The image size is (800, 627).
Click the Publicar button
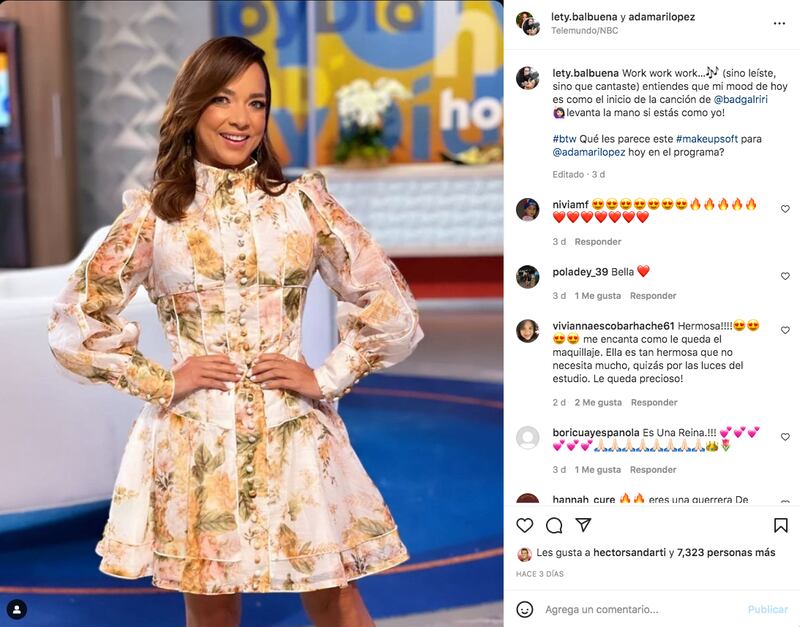(x=767, y=609)
